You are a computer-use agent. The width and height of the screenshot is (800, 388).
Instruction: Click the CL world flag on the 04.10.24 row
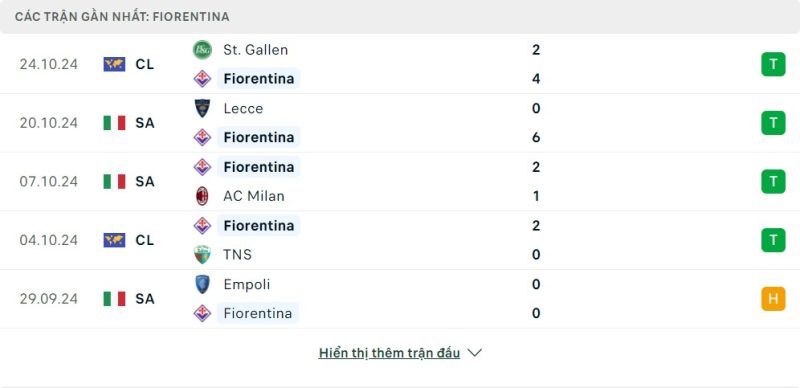click(x=114, y=240)
